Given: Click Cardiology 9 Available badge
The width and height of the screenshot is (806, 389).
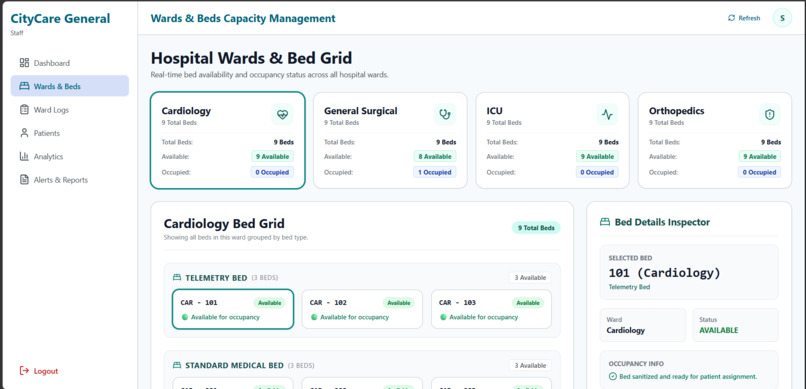Looking at the screenshot, I should [x=272, y=156].
